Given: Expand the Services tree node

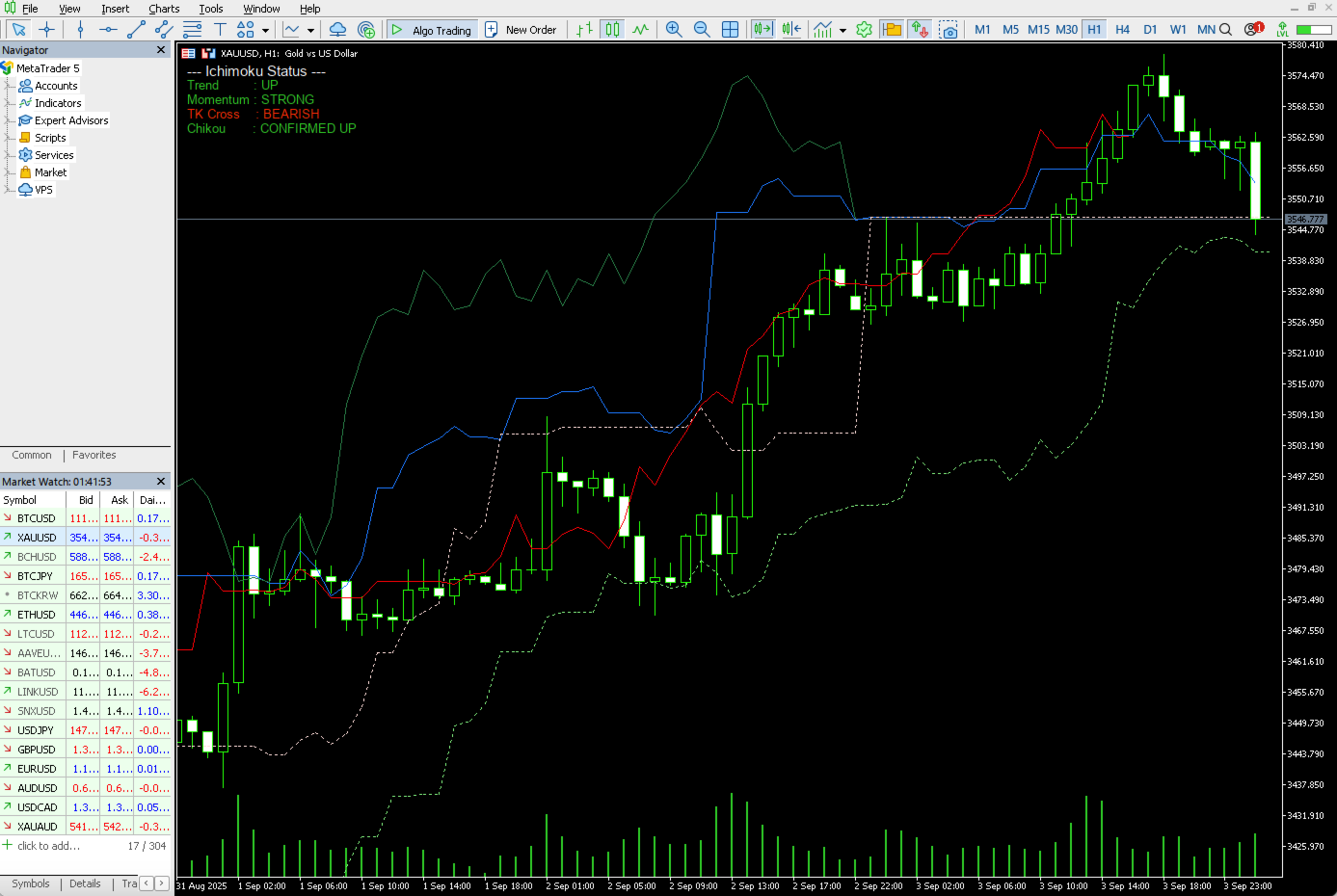Looking at the screenshot, I should (9, 155).
